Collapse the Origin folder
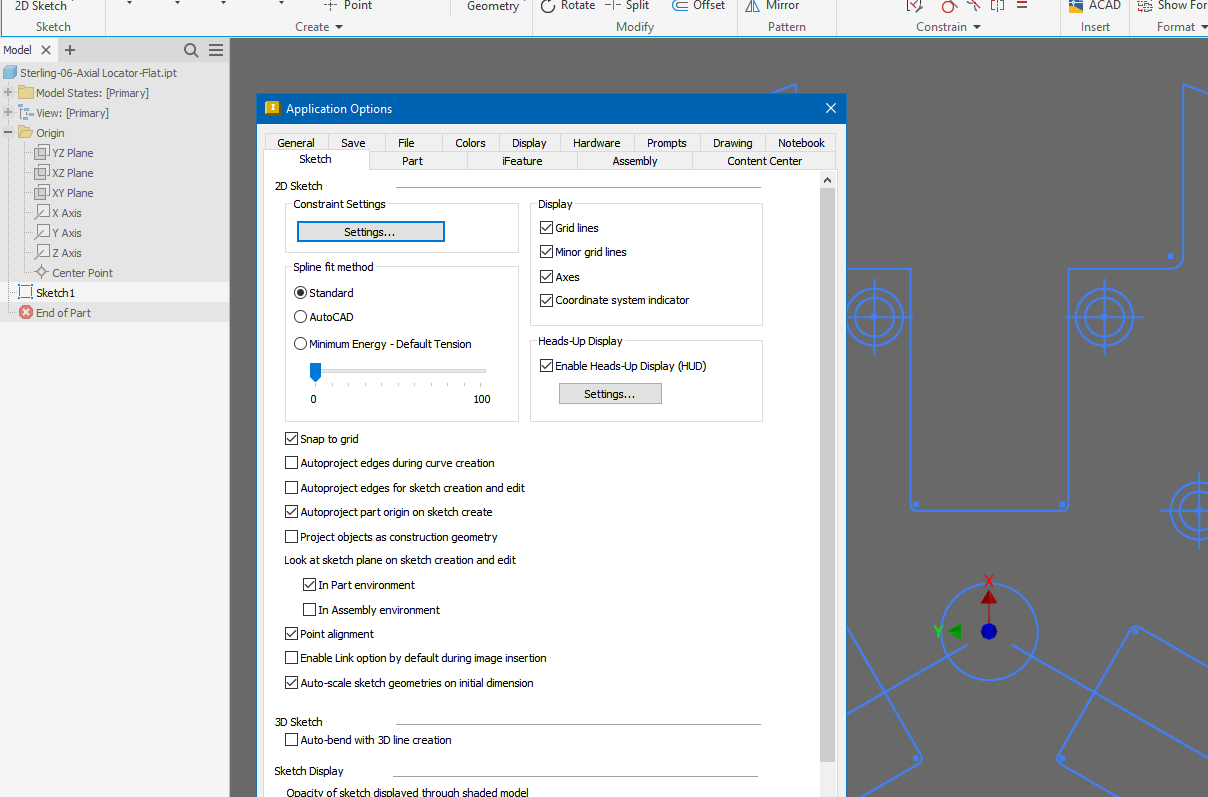1208x797 pixels. tap(8, 132)
